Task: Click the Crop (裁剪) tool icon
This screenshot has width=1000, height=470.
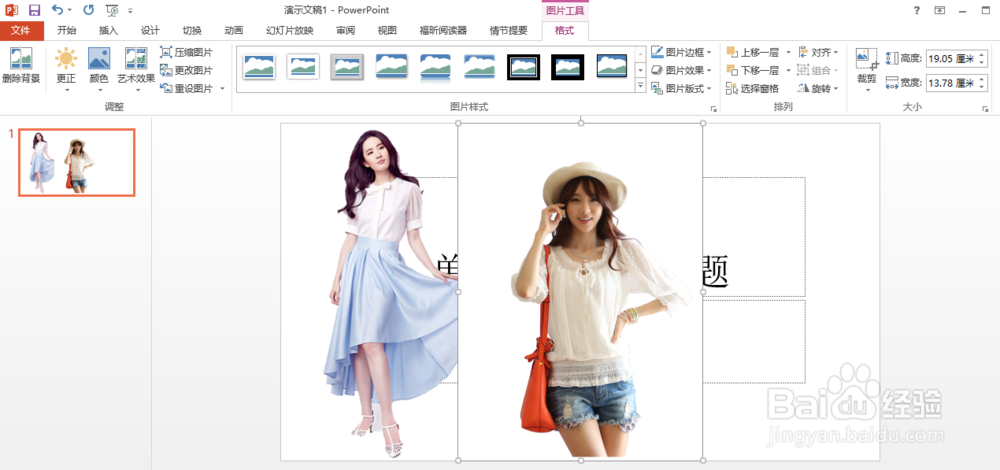Action: (x=867, y=59)
